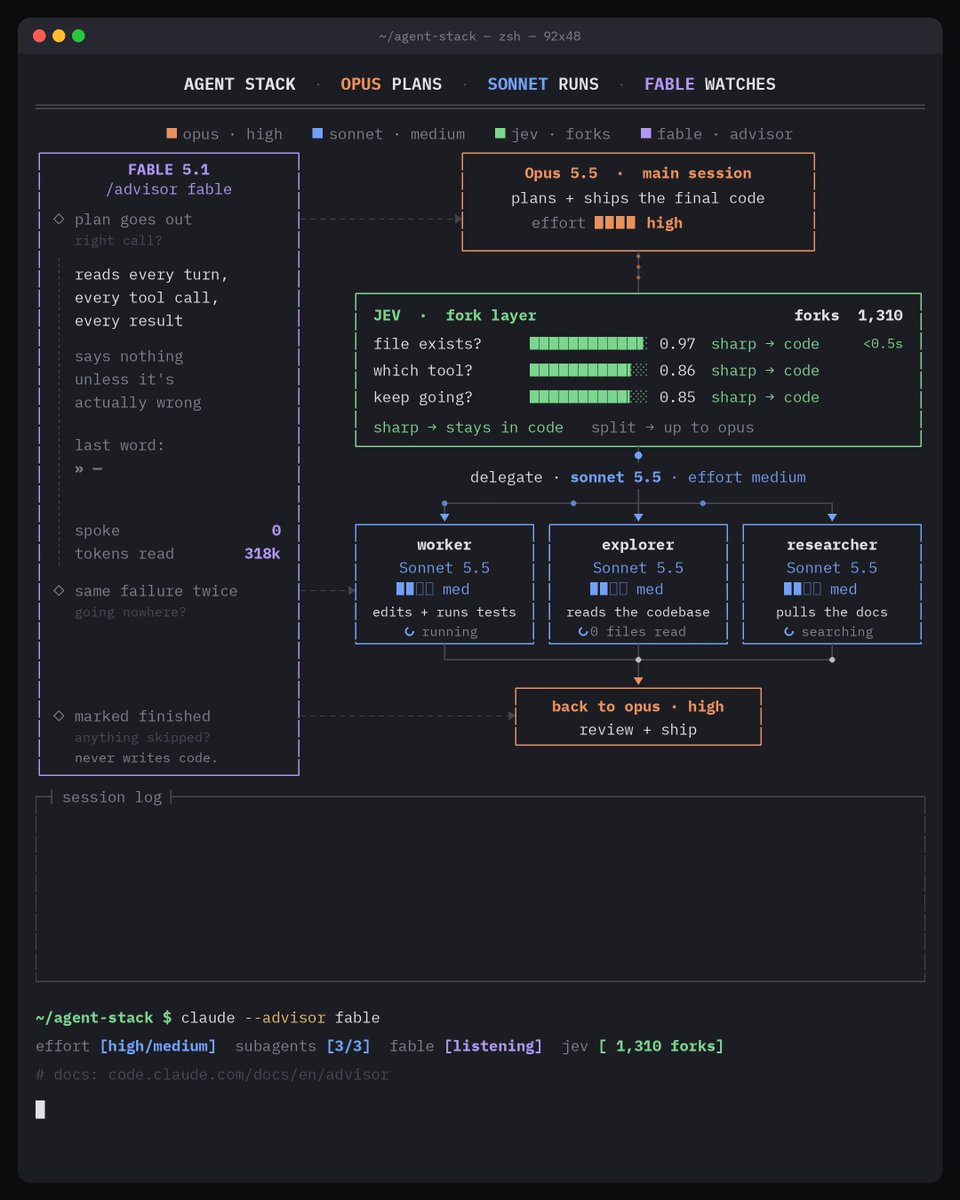Click the purple fable legend square
Screen dimensions: 960x1200
coord(645,133)
